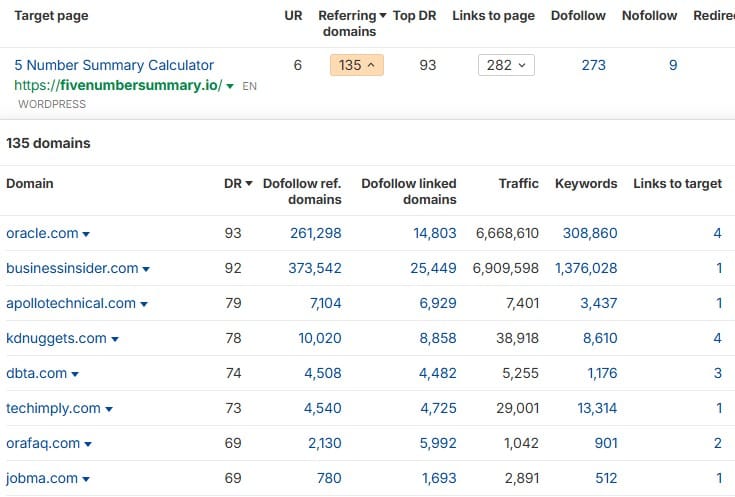The width and height of the screenshot is (735, 497).
Task: Click the kdnuggets.com dropdown arrow icon
Action: click(114, 339)
